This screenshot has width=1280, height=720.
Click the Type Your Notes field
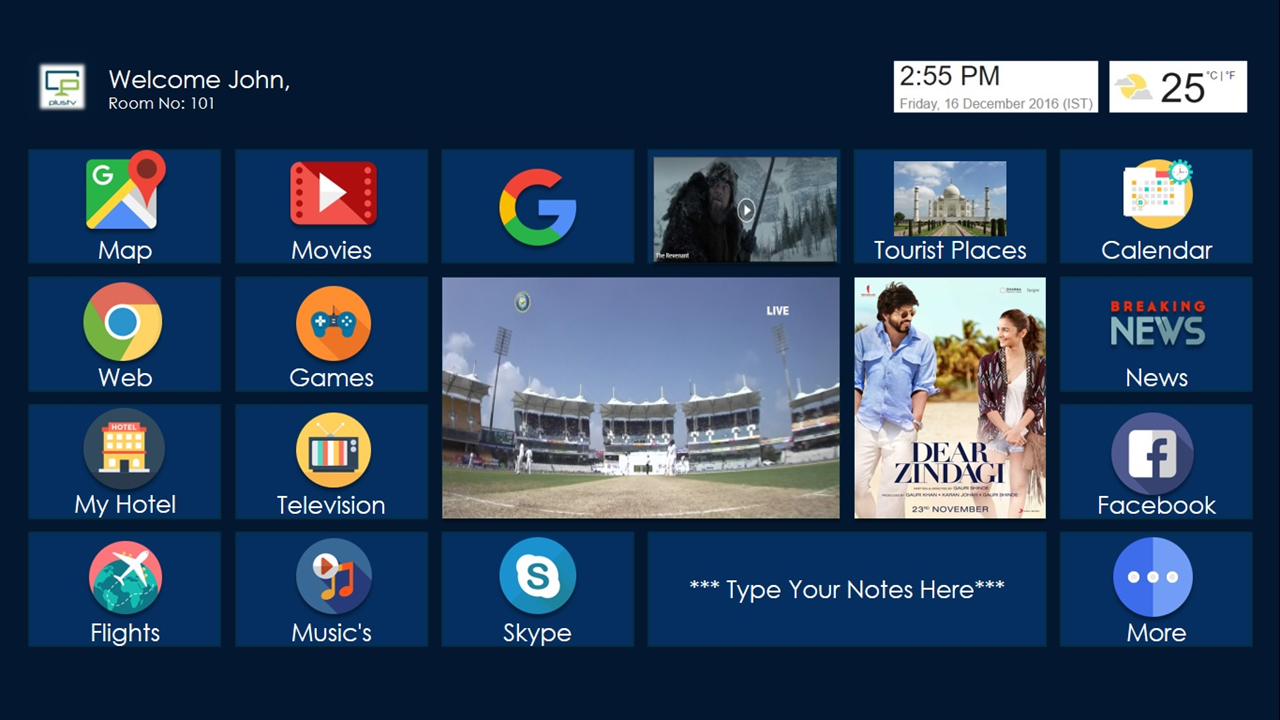tap(847, 589)
